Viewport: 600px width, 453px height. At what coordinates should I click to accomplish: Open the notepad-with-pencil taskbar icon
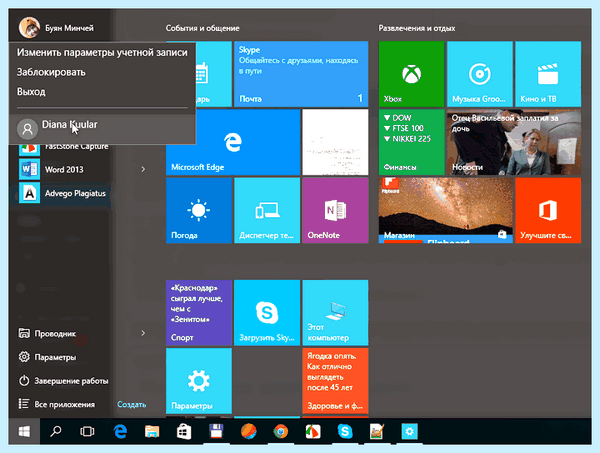377,432
